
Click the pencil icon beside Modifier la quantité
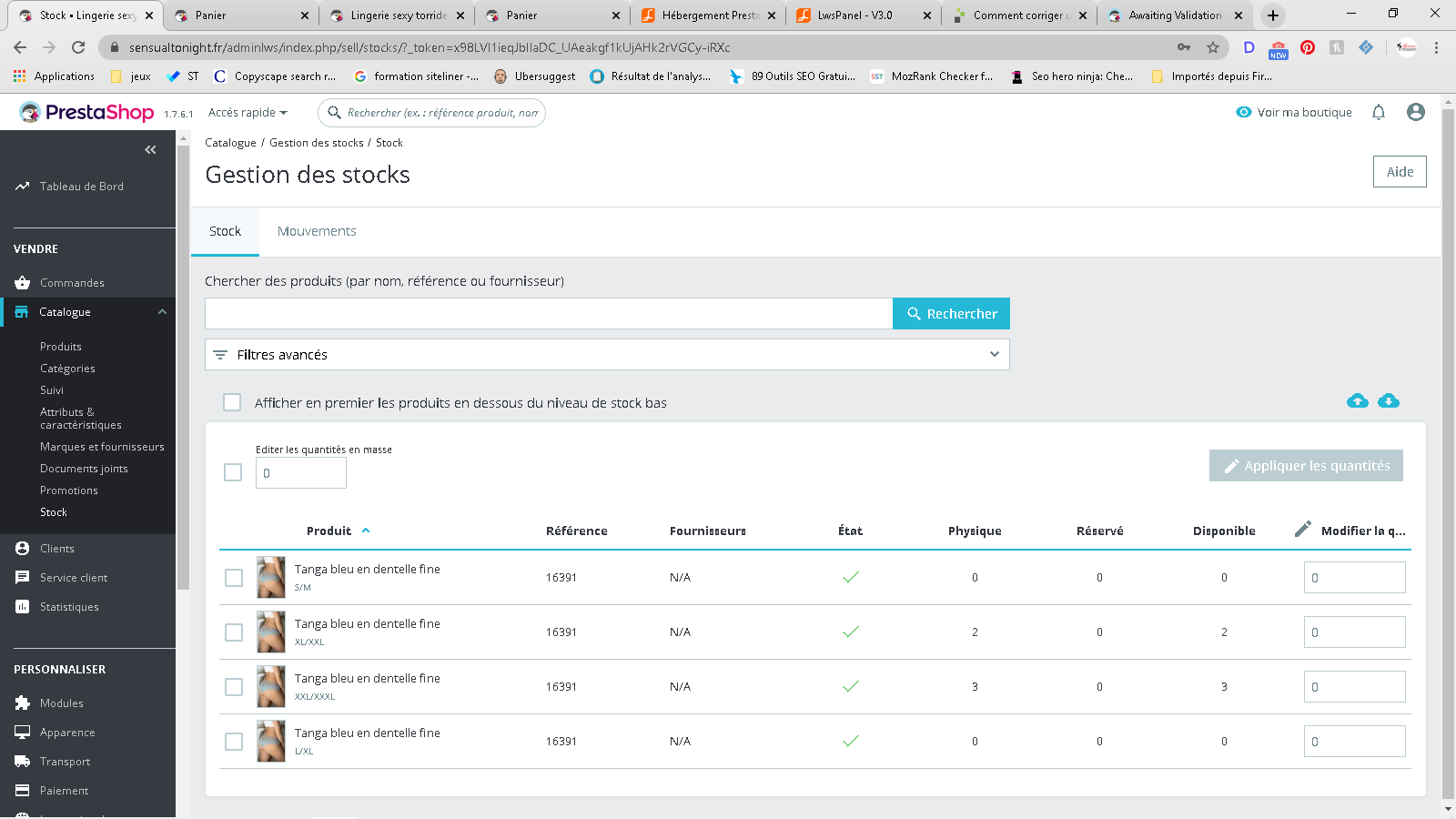[x=1303, y=530]
